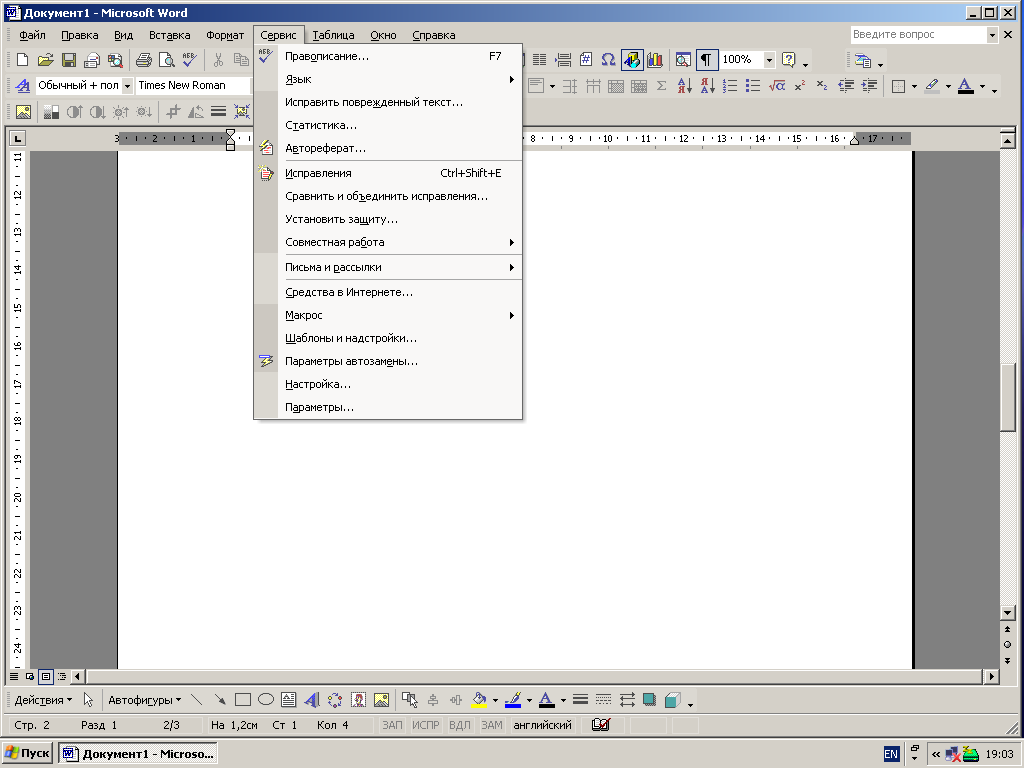The height and width of the screenshot is (768, 1024).
Task: Create a new blank document icon
Action: (x=22, y=60)
